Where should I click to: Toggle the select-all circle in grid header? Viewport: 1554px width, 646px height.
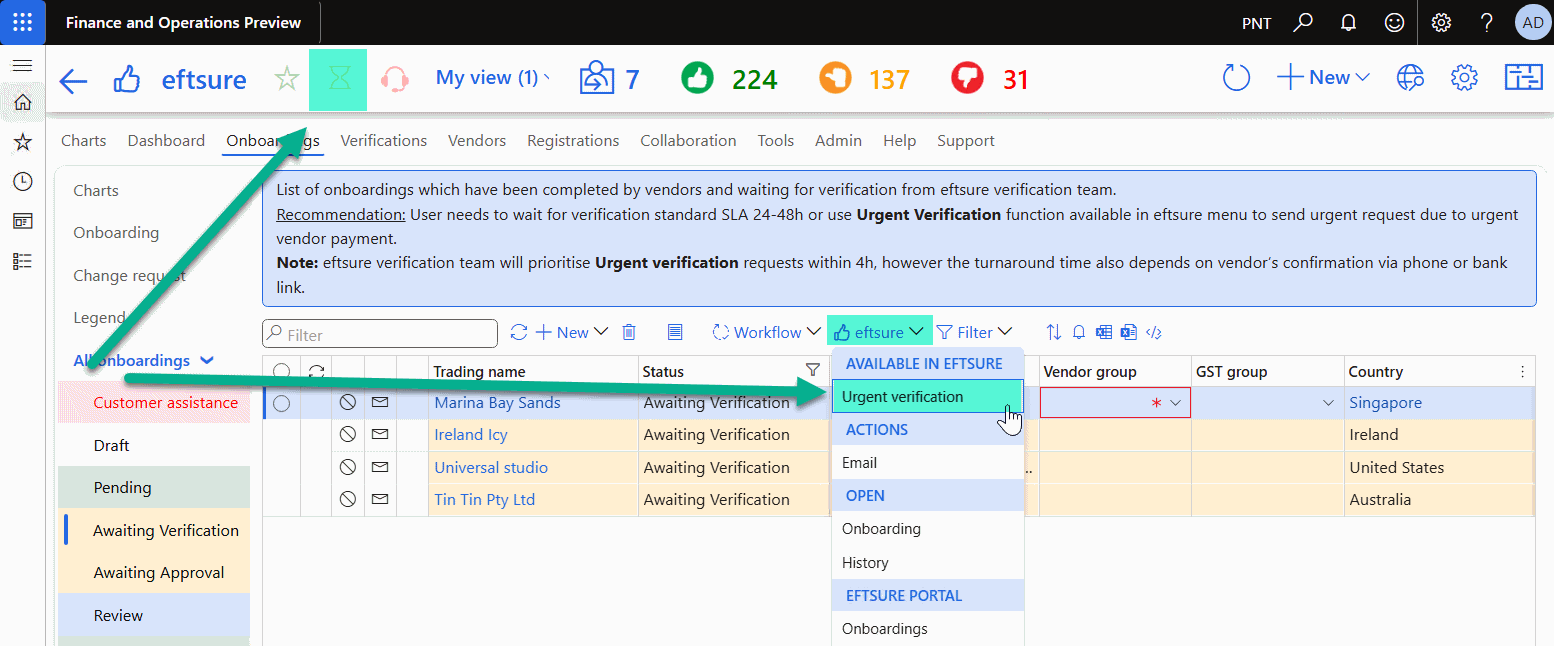281,372
